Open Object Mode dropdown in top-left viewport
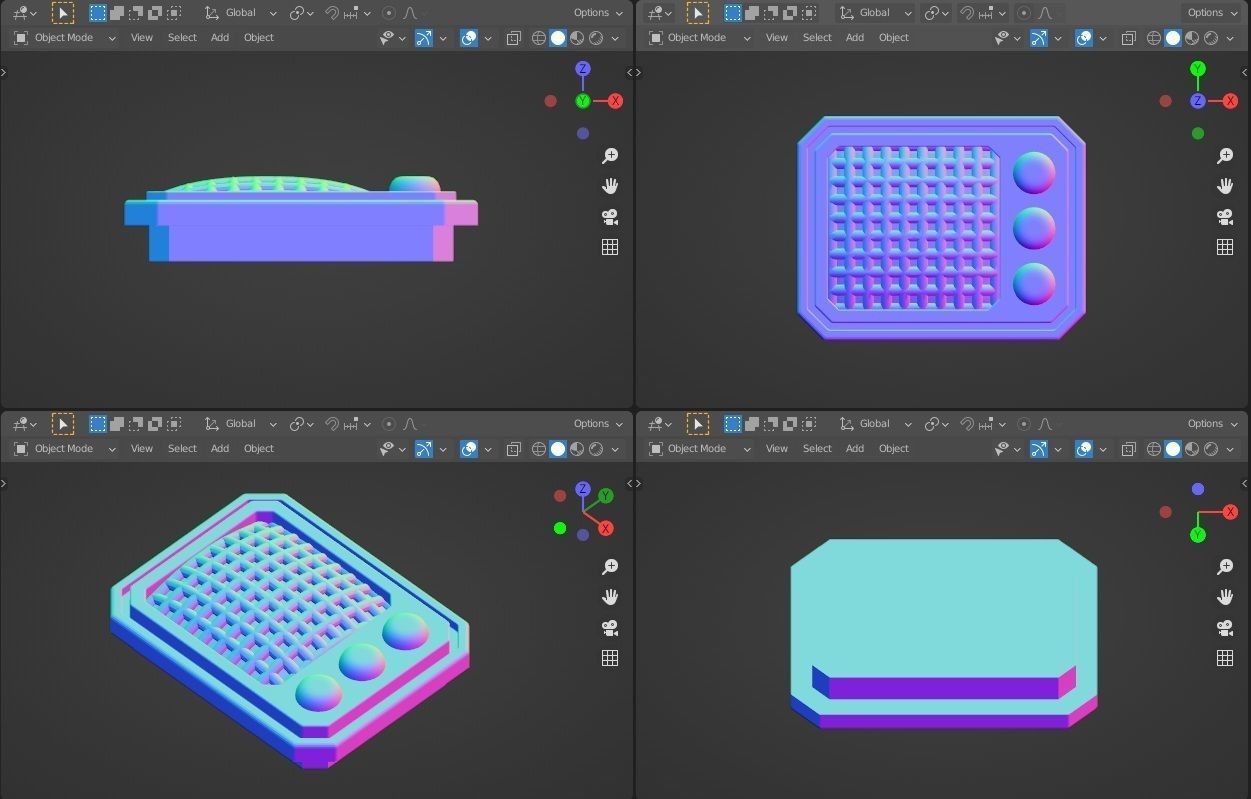The width and height of the screenshot is (1251, 799). (x=65, y=38)
